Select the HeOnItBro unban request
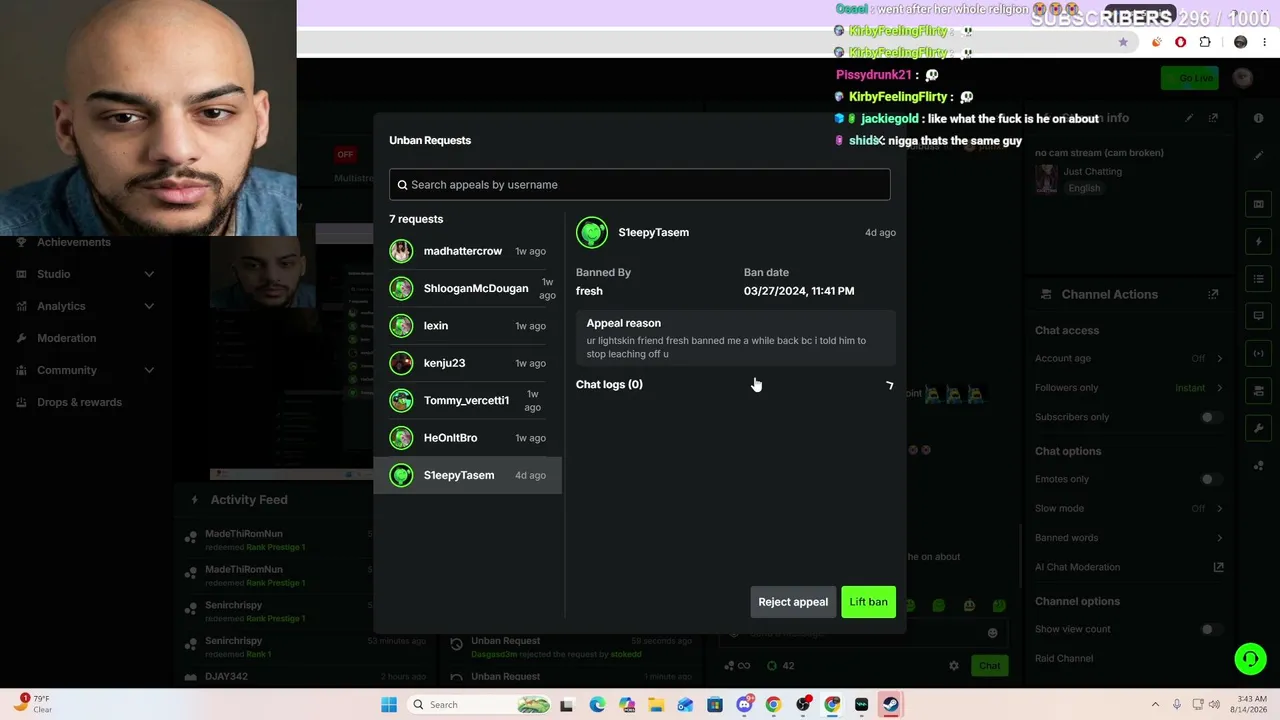1280x720 pixels. tap(468, 438)
